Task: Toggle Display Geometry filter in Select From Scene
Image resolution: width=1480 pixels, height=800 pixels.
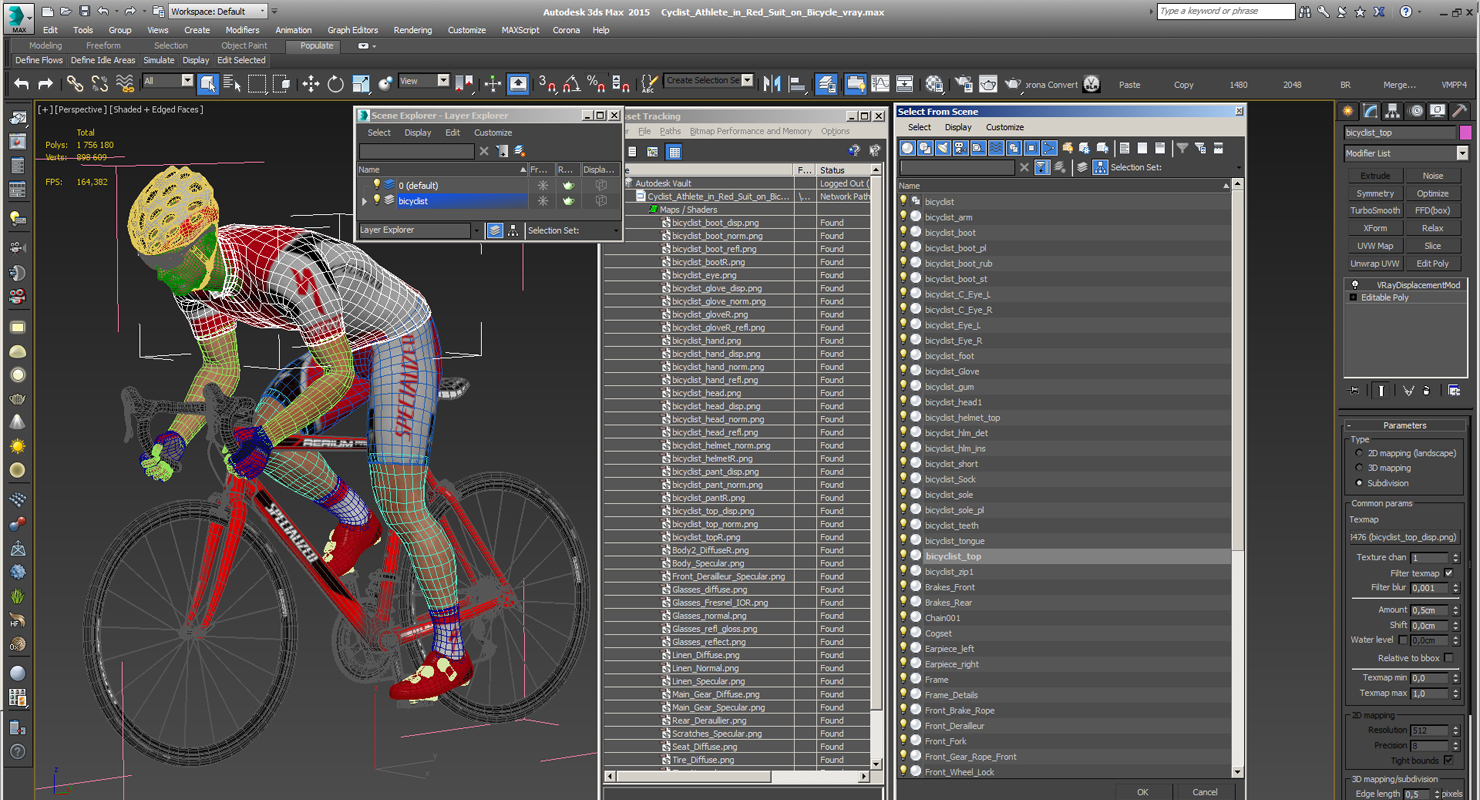Action: pos(907,148)
